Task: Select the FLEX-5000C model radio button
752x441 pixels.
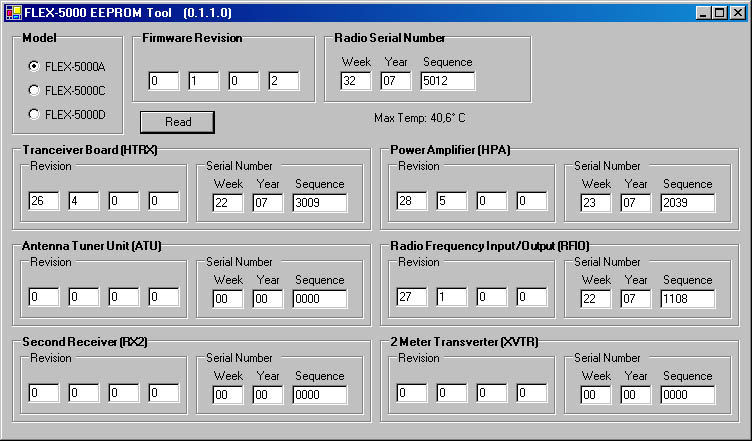Action: pyautogui.click(x=67, y=91)
